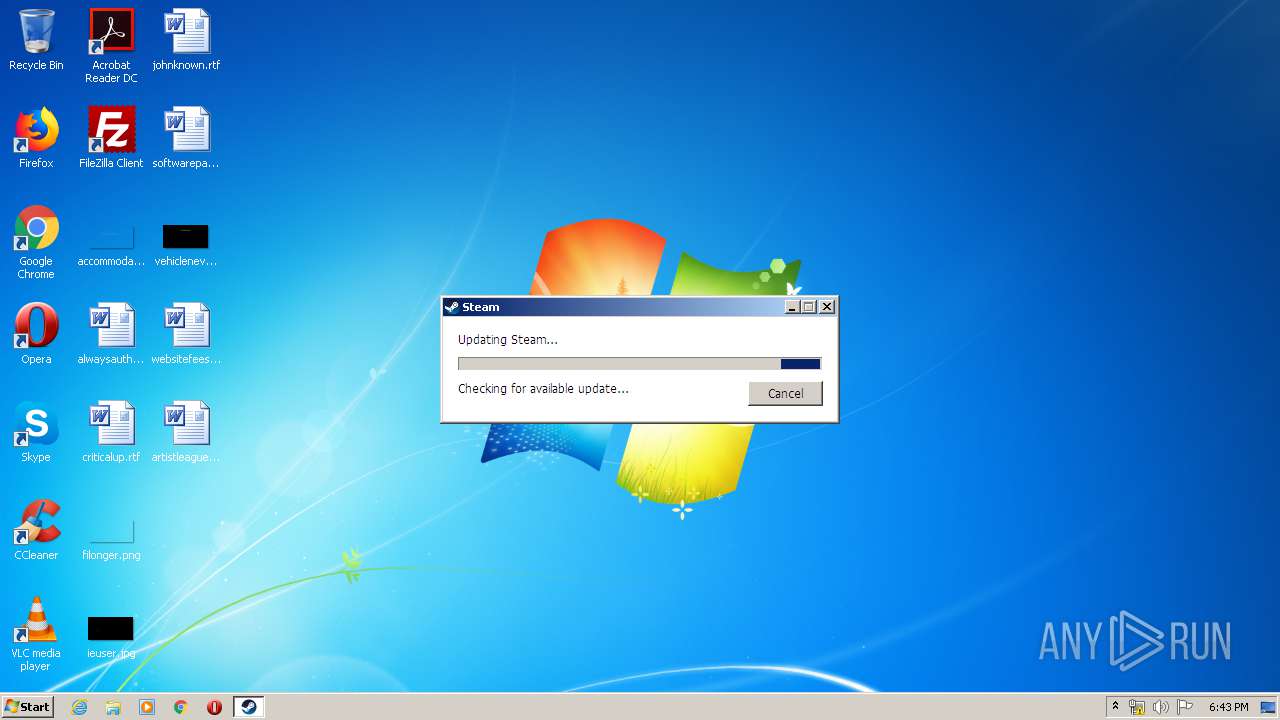Select the Acrobat Reader DC shortcut
Viewport: 1280px width, 720px height.
click(111, 46)
